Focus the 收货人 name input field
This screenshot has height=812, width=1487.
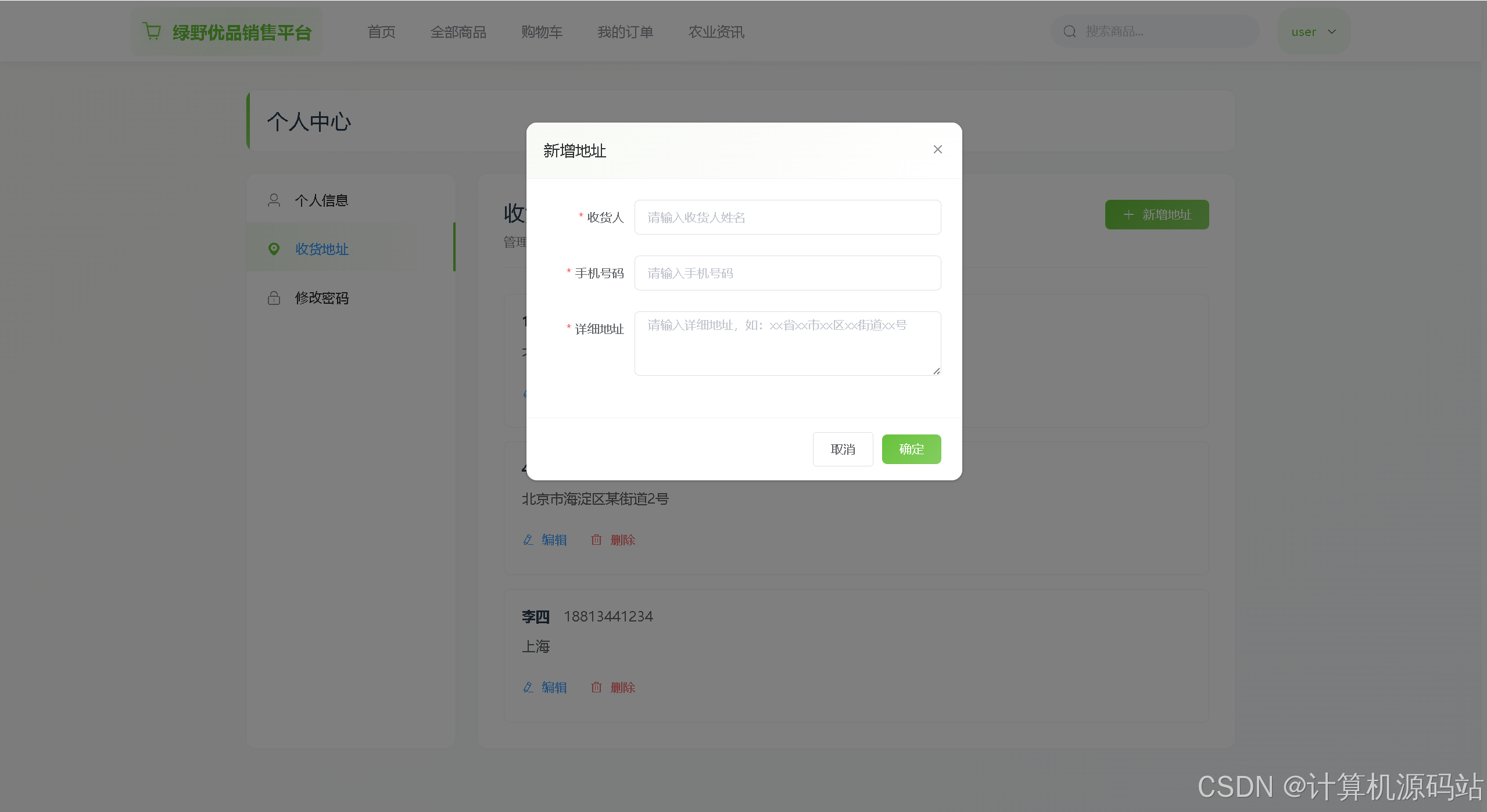[x=787, y=217]
